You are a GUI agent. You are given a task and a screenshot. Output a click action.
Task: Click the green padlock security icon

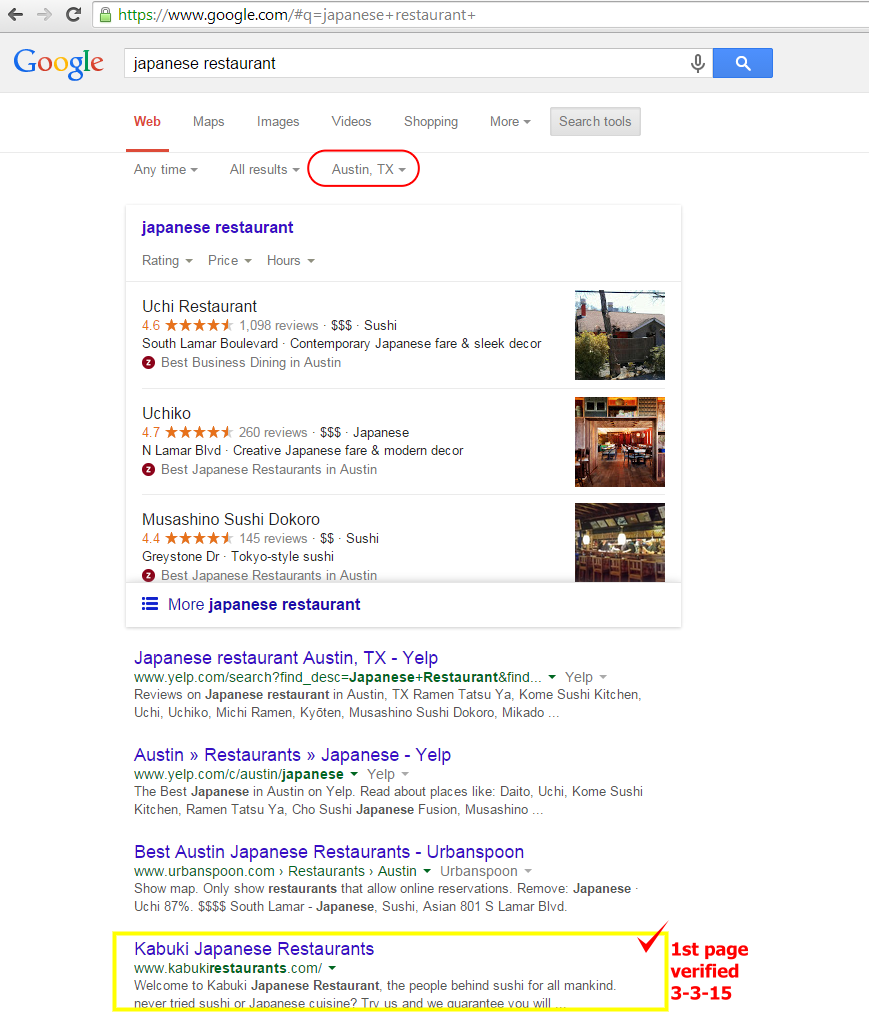[106, 15]
